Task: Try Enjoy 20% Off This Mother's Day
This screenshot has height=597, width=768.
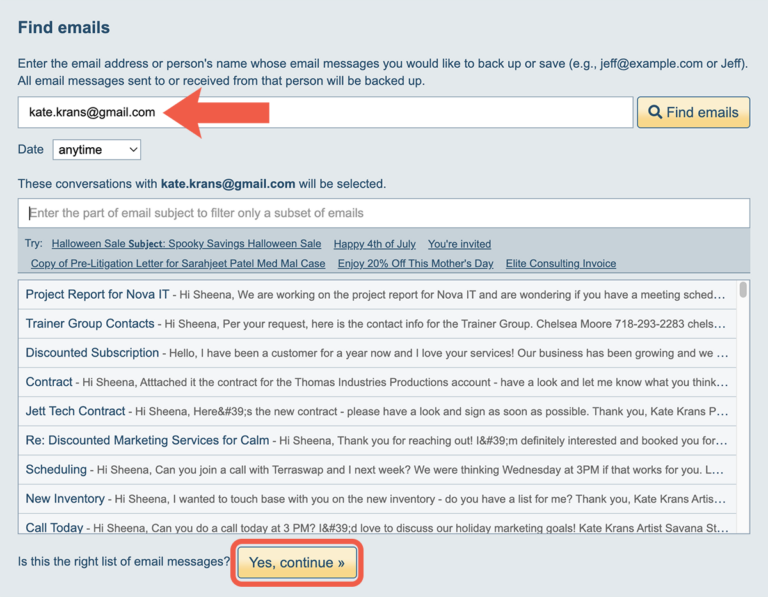Action: click(415, 263)
